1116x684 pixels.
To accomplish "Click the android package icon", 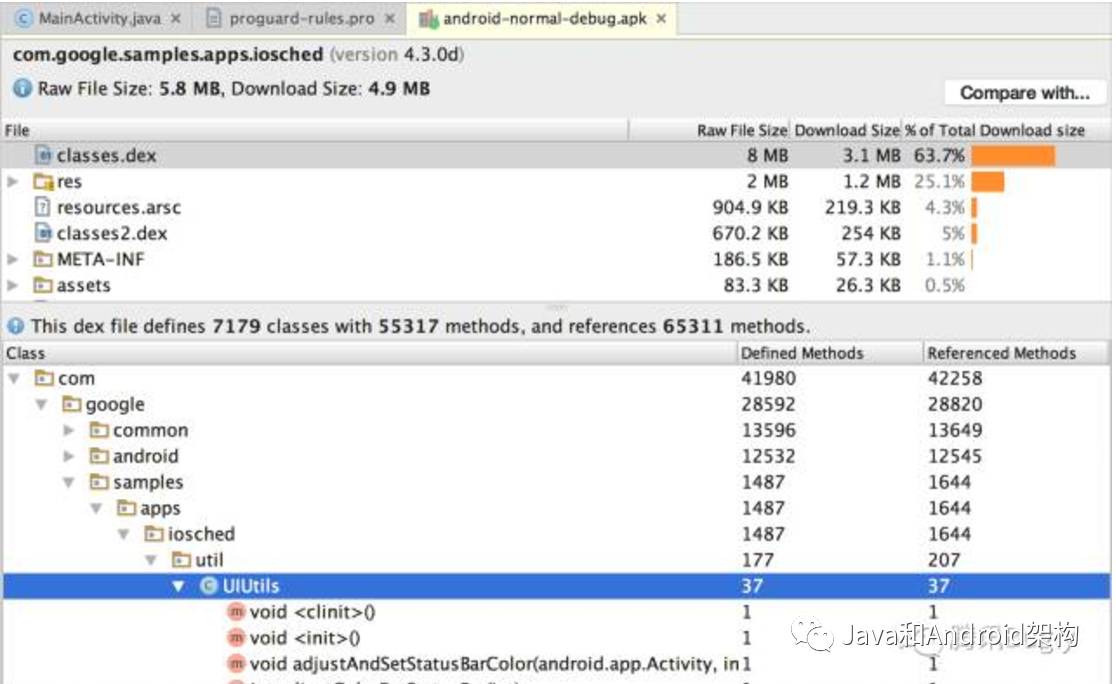I will [x=99, y=456].
